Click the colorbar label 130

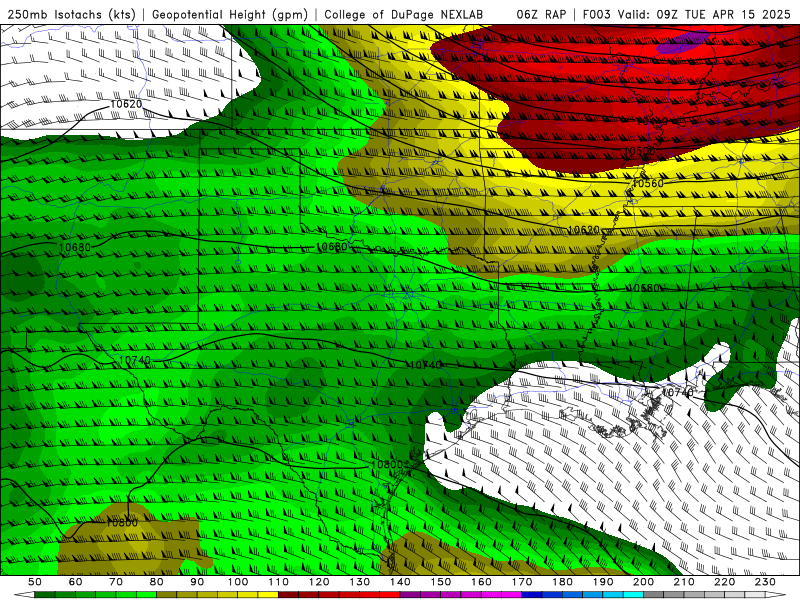tap(359, 582)
